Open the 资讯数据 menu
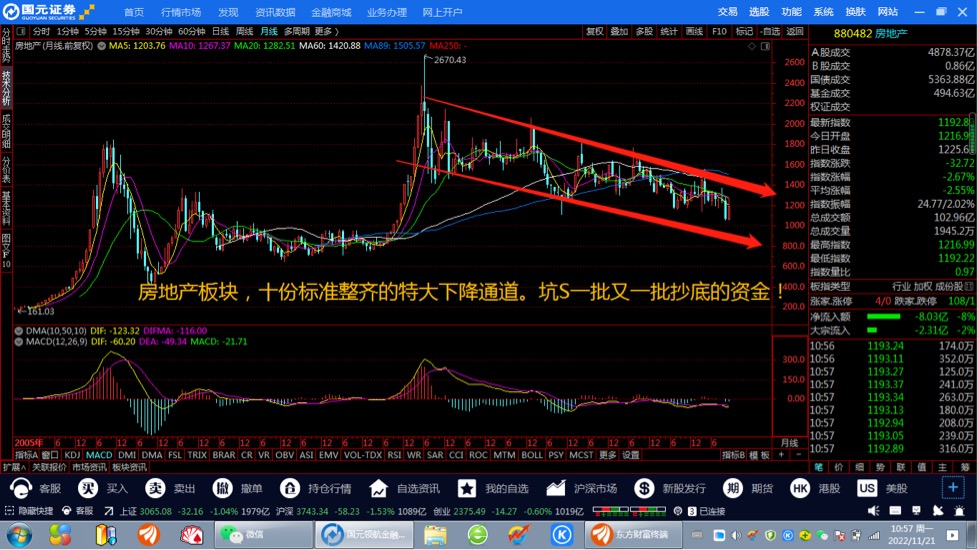The height and width of the screenshot is (550, 977). tap(275, 12)
